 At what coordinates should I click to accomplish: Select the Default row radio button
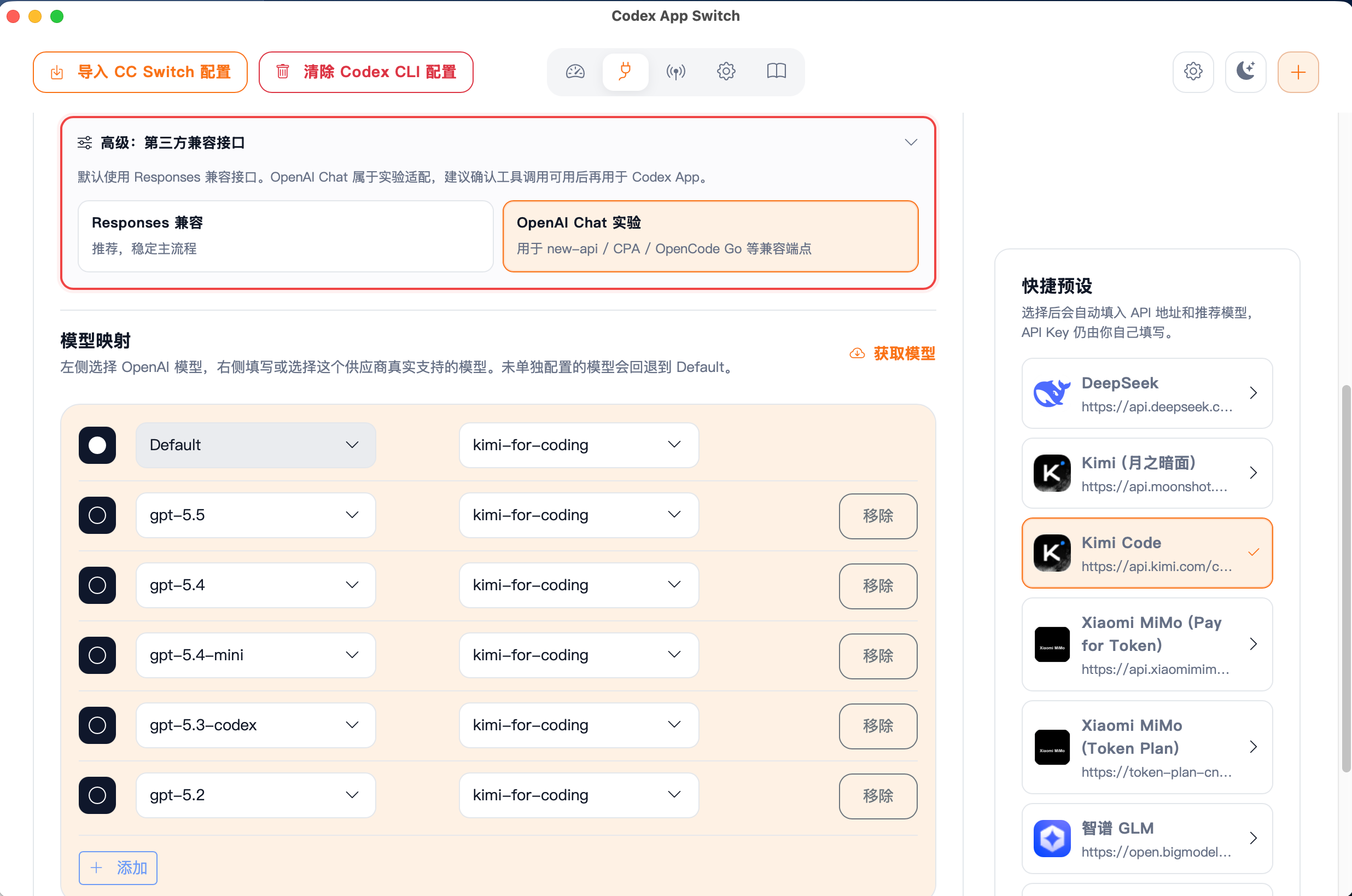97,445
